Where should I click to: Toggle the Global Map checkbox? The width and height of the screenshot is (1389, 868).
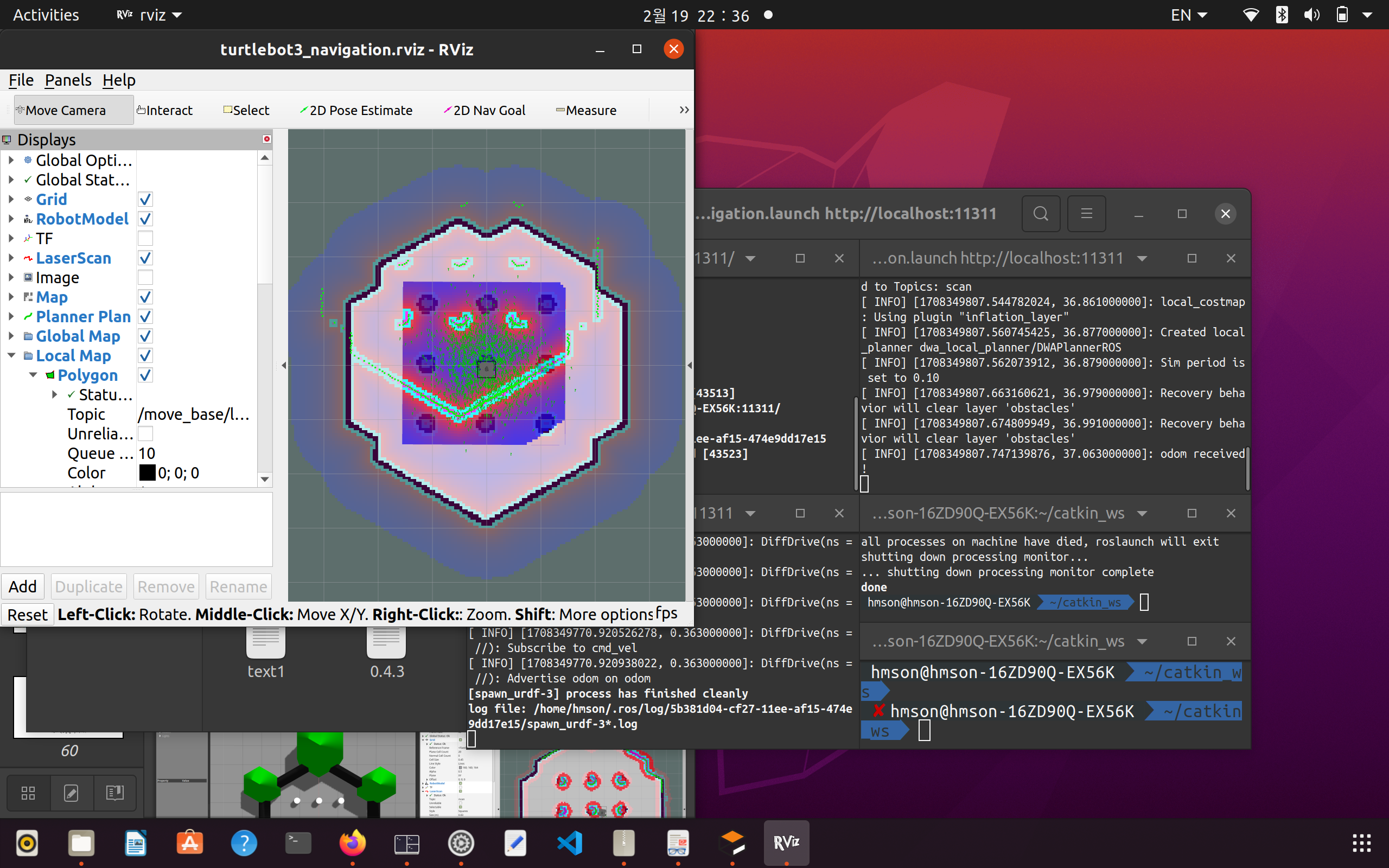[x=145, y=336]
